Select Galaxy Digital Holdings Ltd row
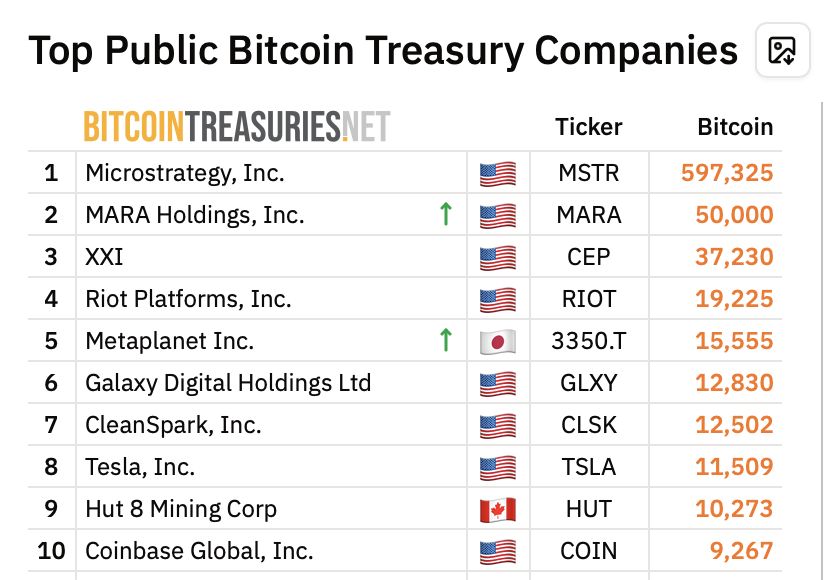Image resolution: width=826 pixels, height=580 pixels. click(405, 382)
